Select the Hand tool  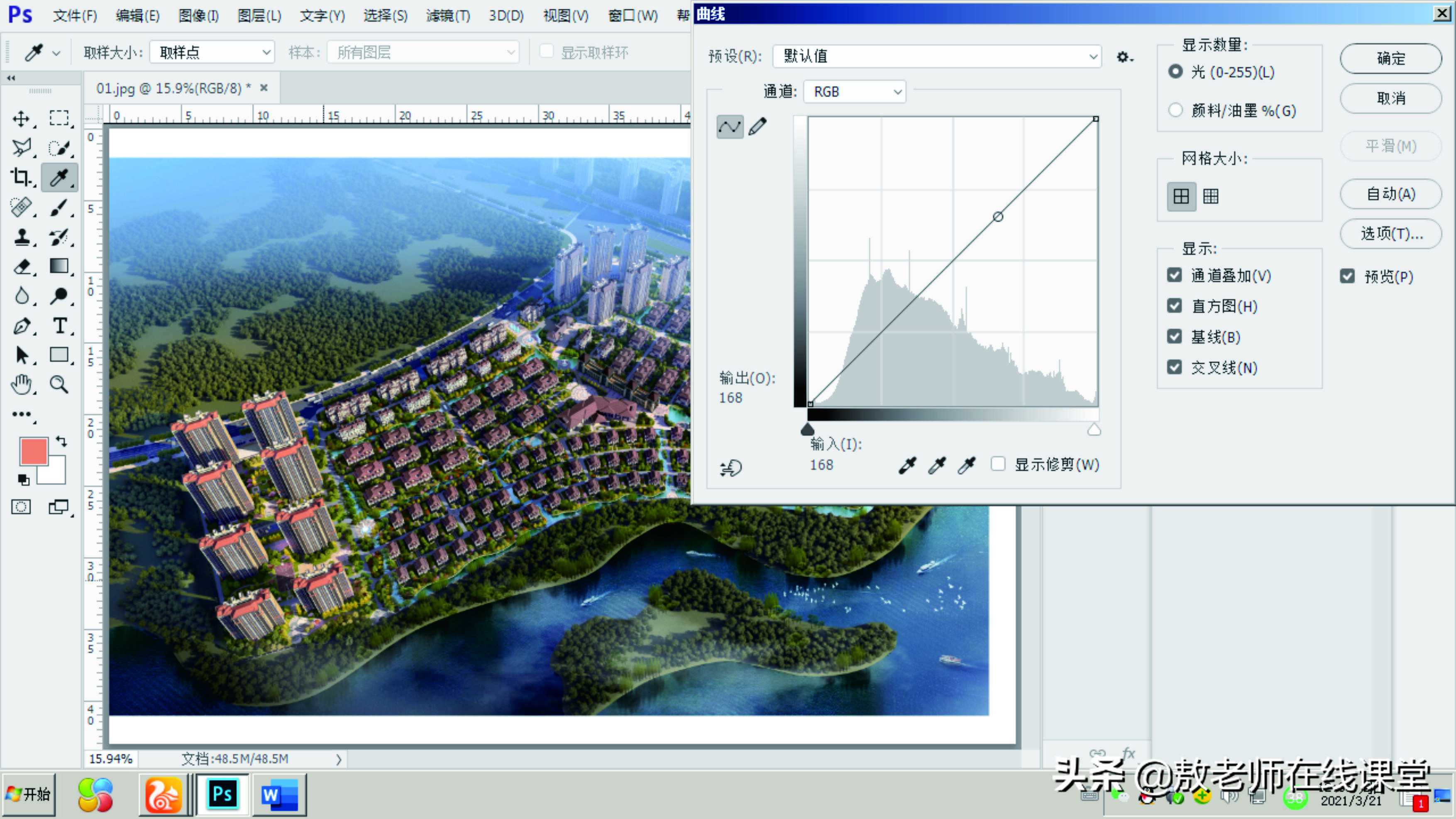[22, 384]
